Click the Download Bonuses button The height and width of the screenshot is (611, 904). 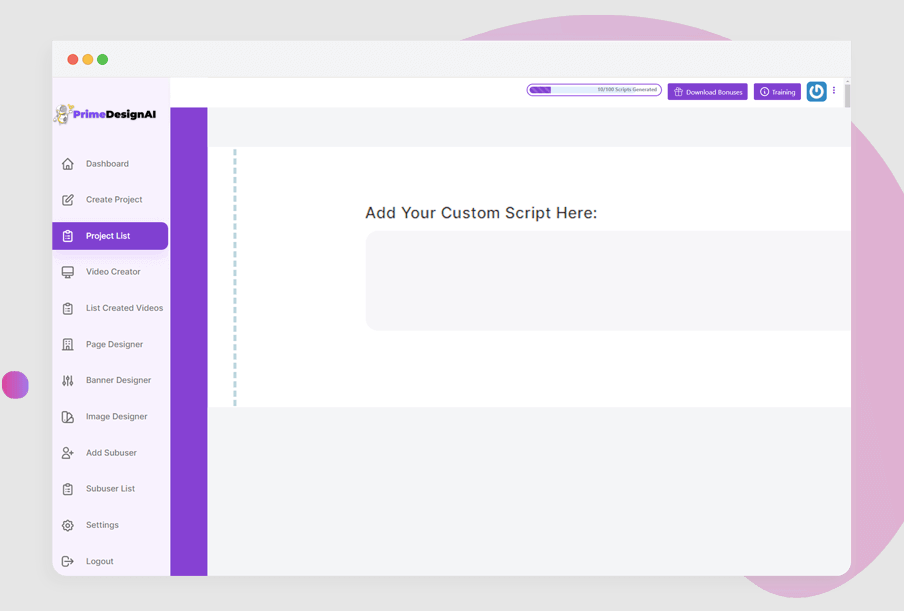point(707,91)
